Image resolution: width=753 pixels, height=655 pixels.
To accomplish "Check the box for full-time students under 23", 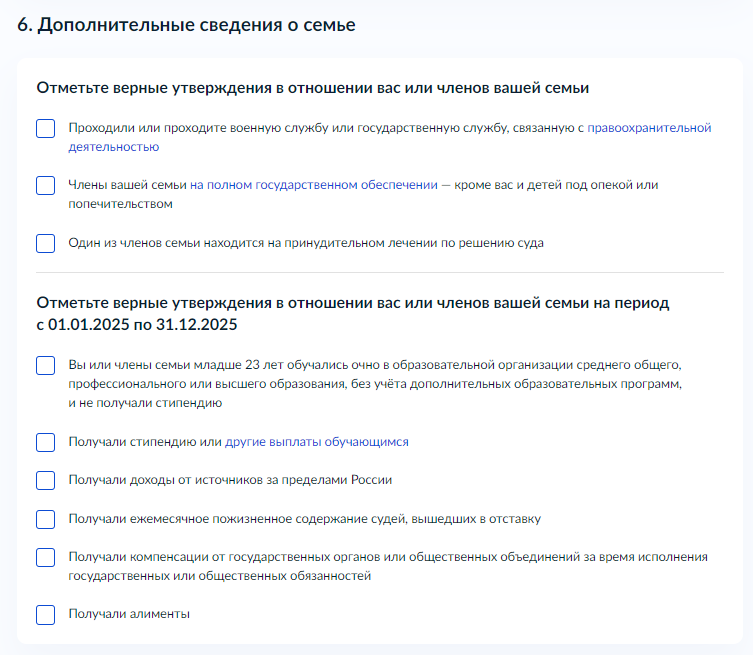I will click(45, 366).
